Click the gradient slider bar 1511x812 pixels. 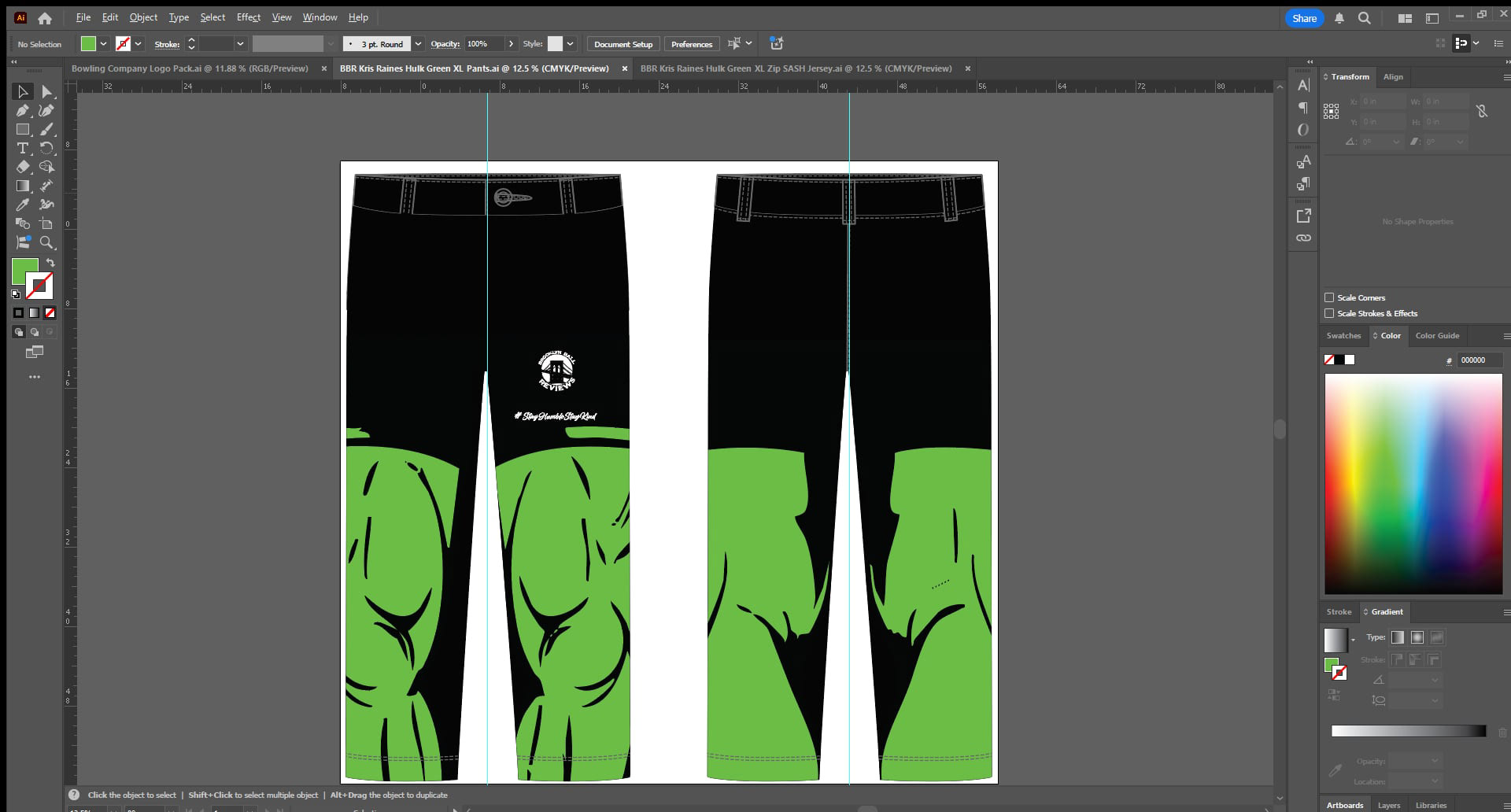1409,731
